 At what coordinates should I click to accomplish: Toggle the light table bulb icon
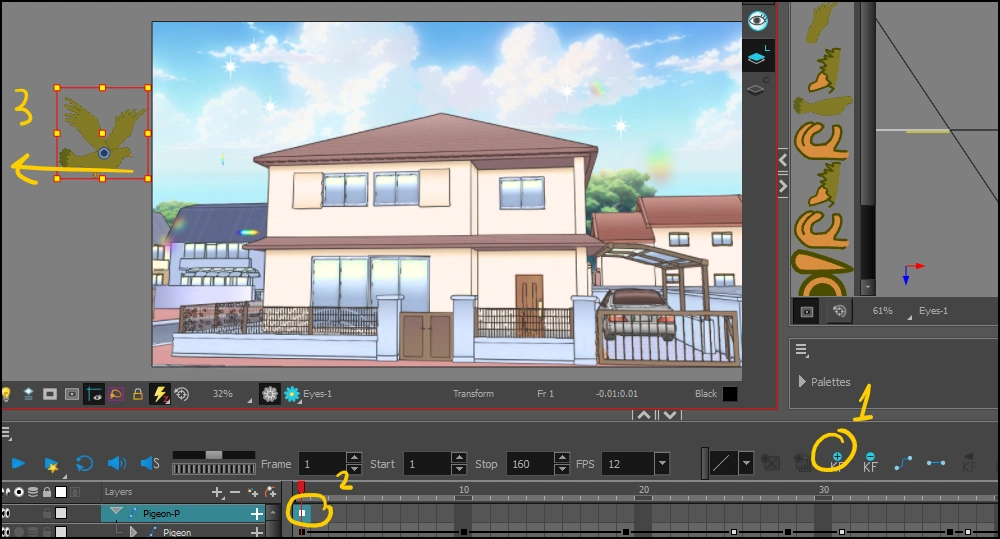pyautogui.click(x=7, y=394)
